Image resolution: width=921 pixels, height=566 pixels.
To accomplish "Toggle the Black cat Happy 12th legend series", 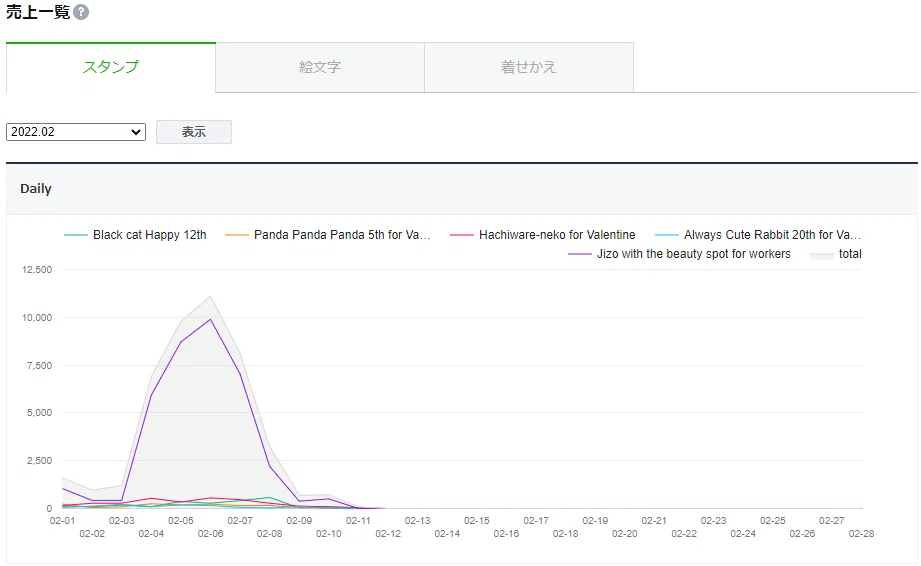I will pos(135,235).
